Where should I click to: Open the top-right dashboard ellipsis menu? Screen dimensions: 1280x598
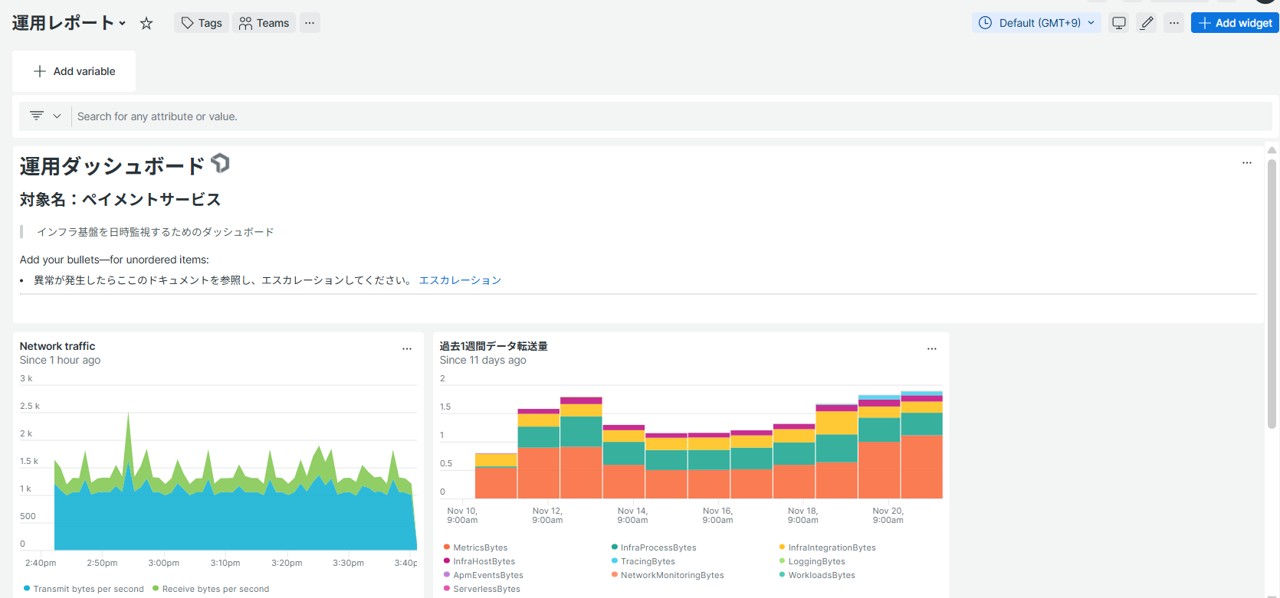pos(1174,23)
